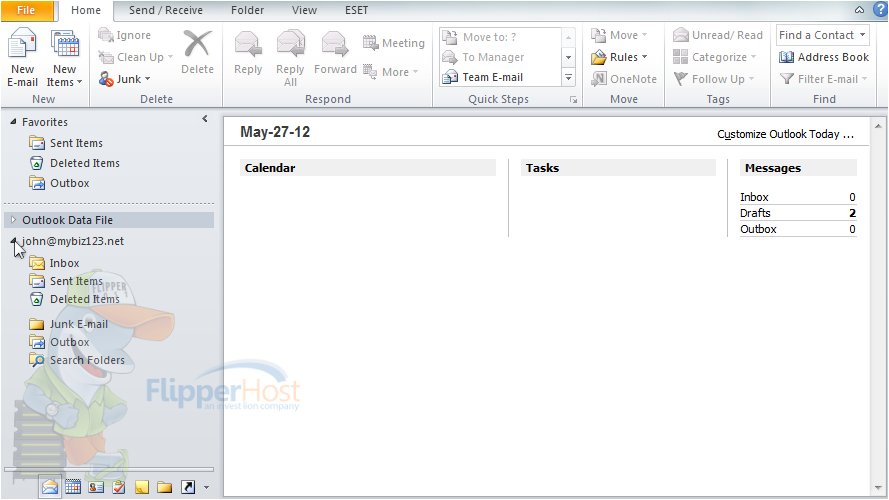Switch to the Send / Receive tab

(166, 10)
